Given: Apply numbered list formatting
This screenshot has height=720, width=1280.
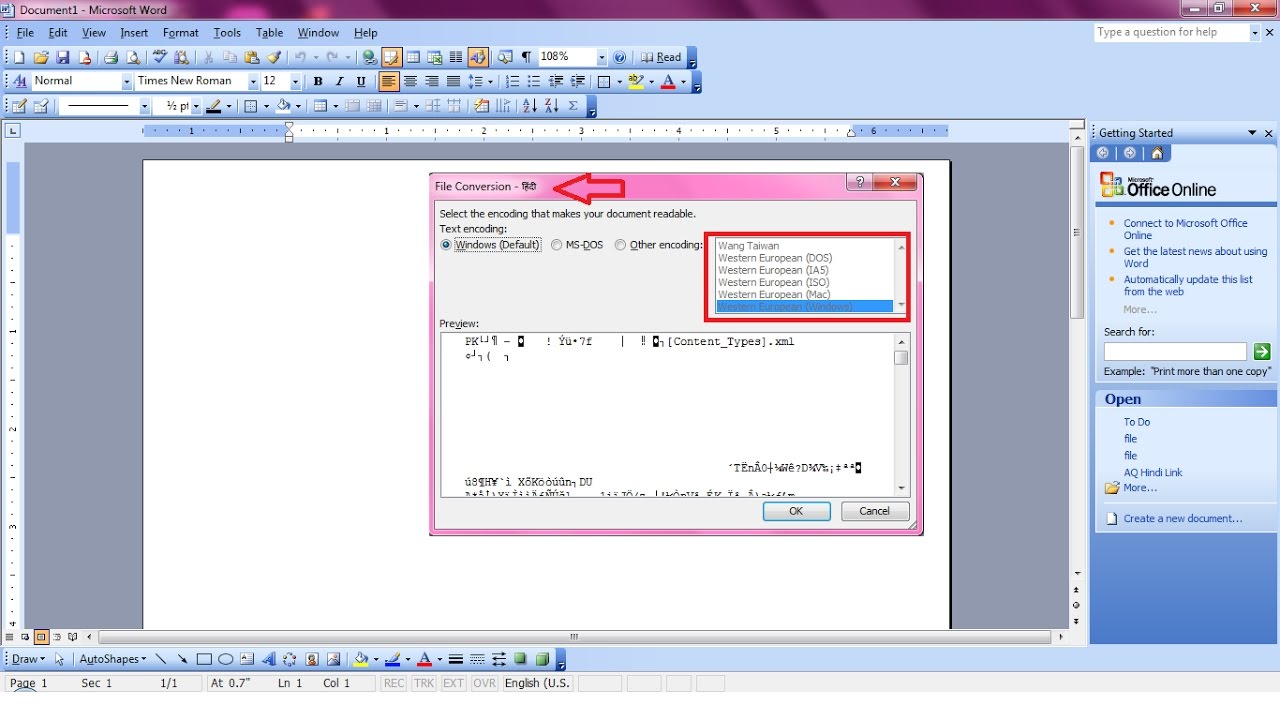Looking at the screenshot, I should (513, 82).
